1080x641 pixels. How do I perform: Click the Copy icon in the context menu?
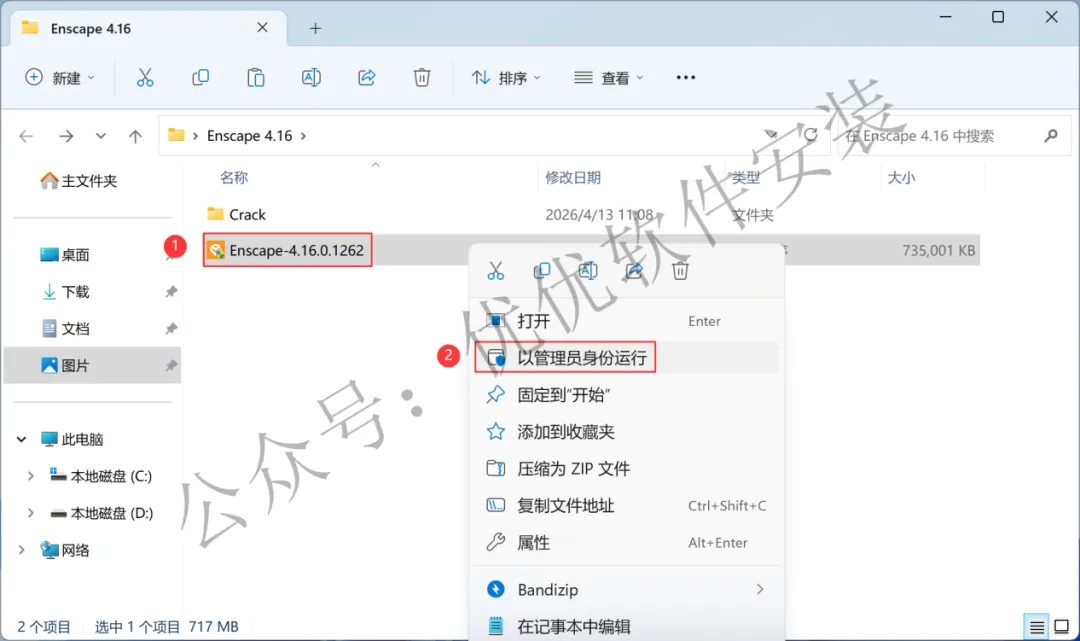click(542, 271)
